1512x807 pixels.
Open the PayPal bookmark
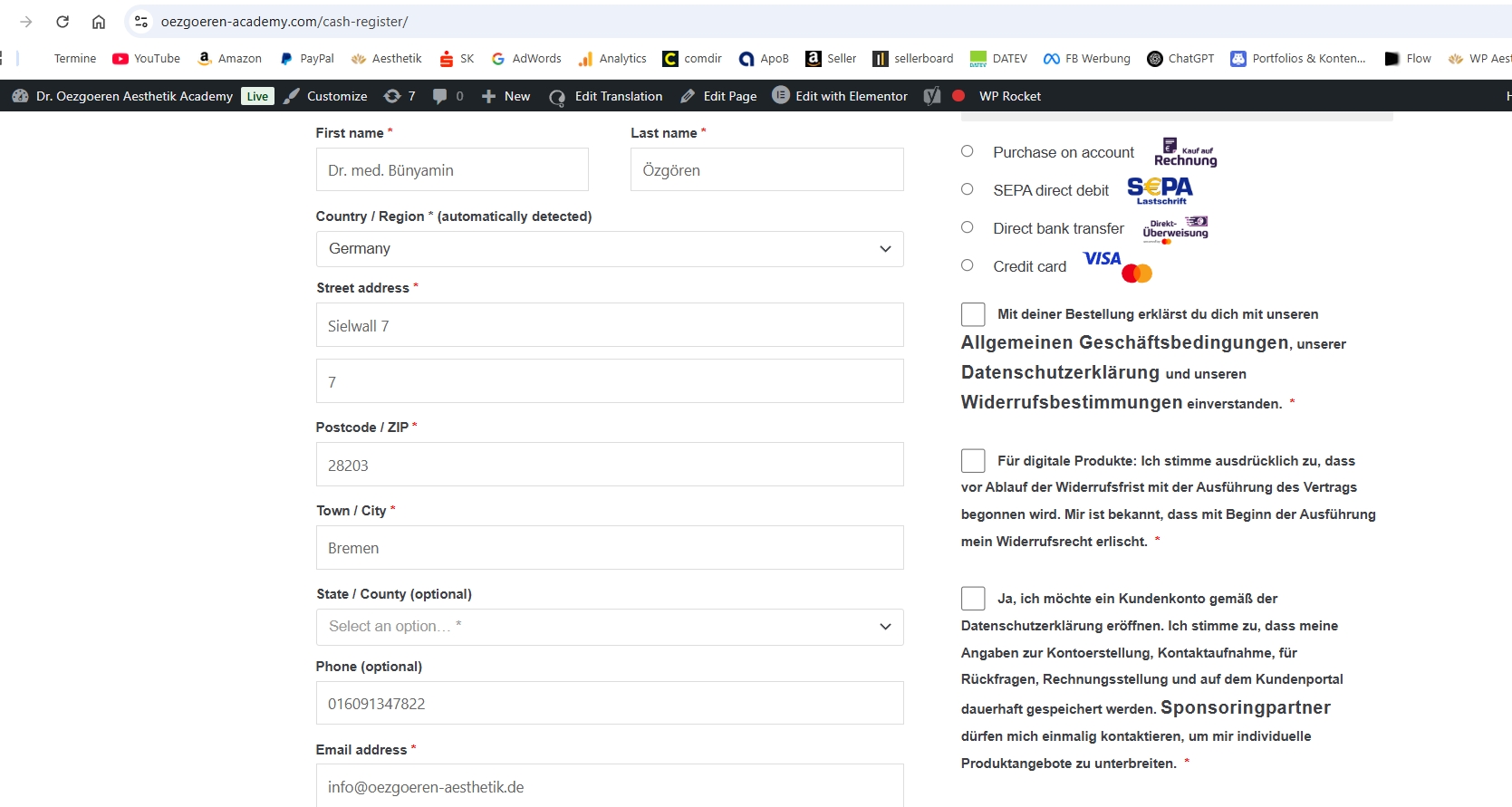[306, 58]
